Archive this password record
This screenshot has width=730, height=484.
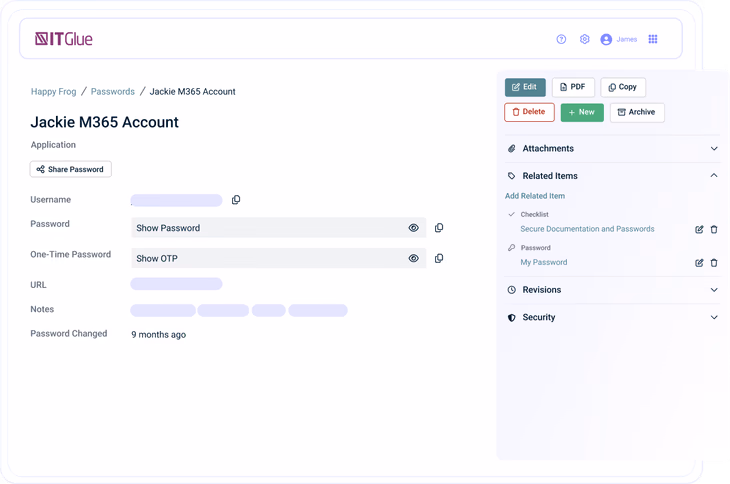pos(637,112)
